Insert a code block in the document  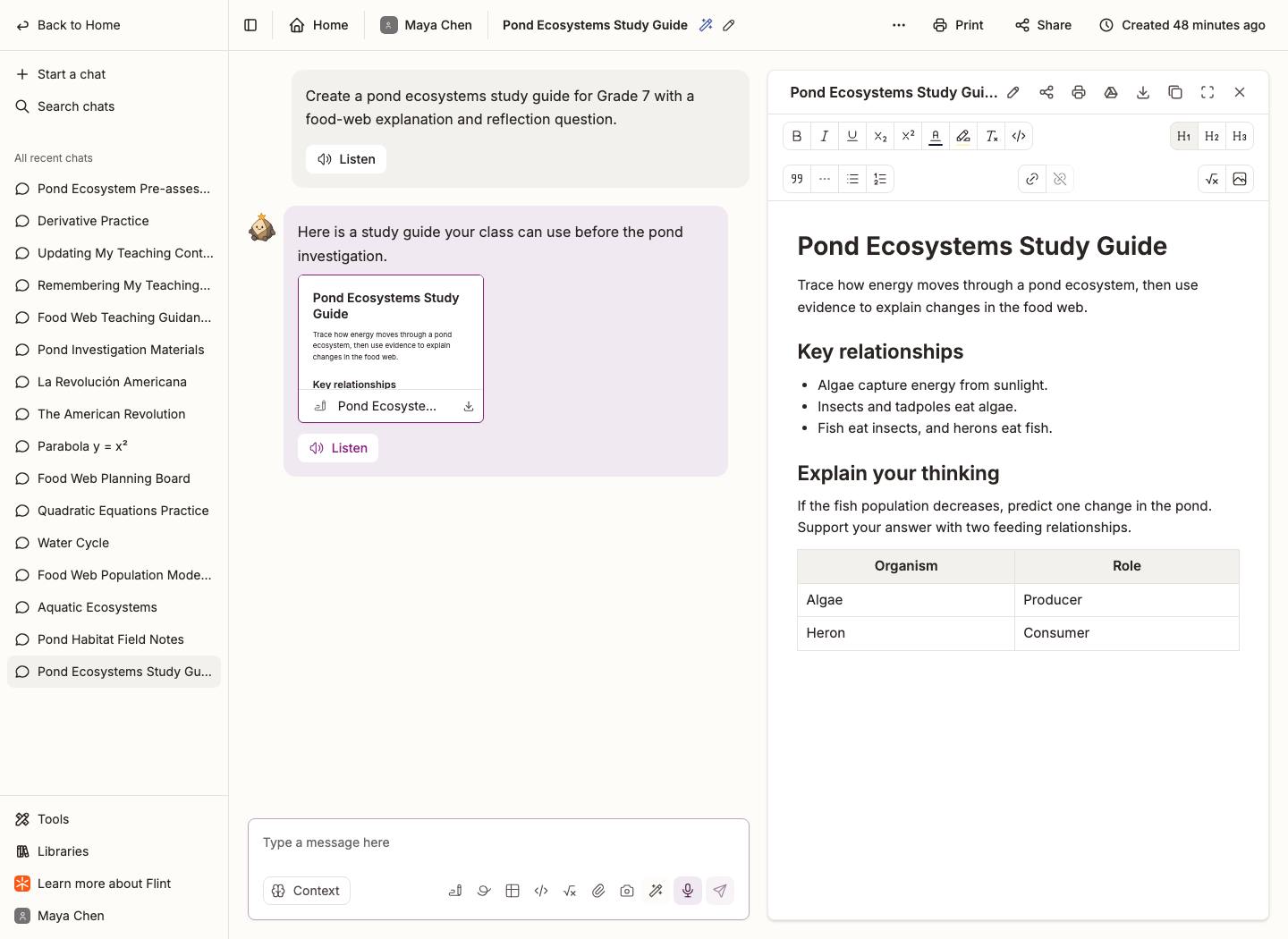coord(1019,136)
